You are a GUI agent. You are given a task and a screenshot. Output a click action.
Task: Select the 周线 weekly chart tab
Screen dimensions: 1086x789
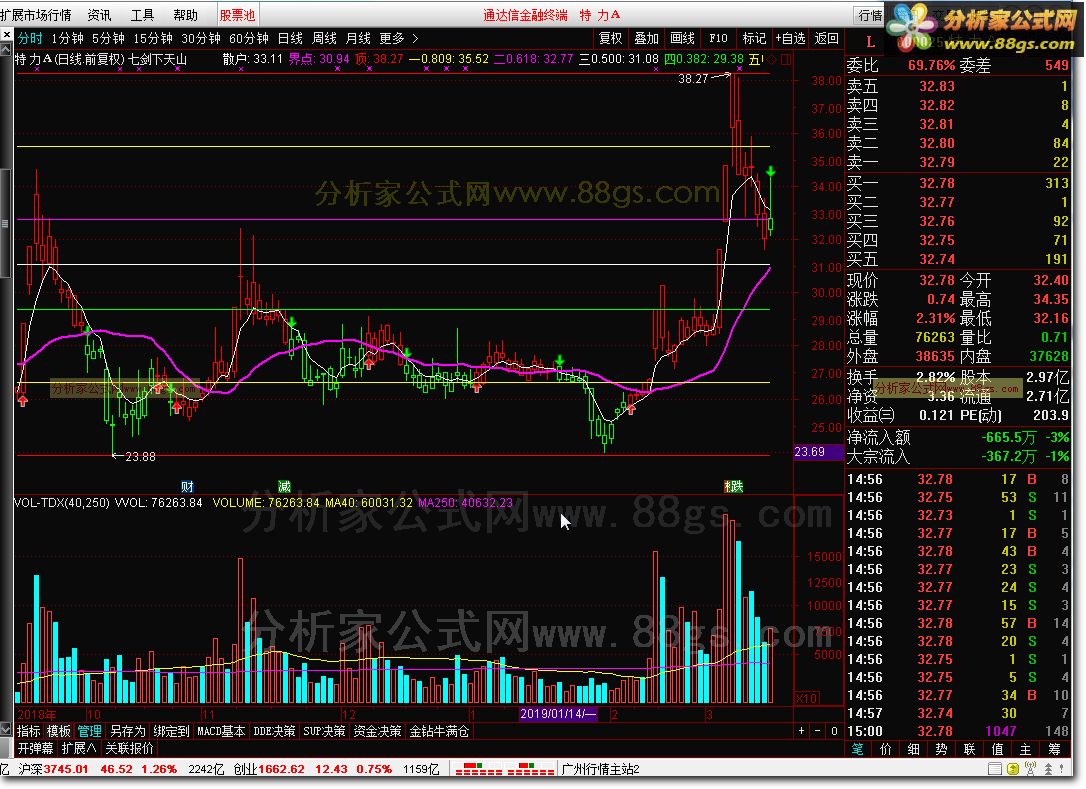(324, 38)
